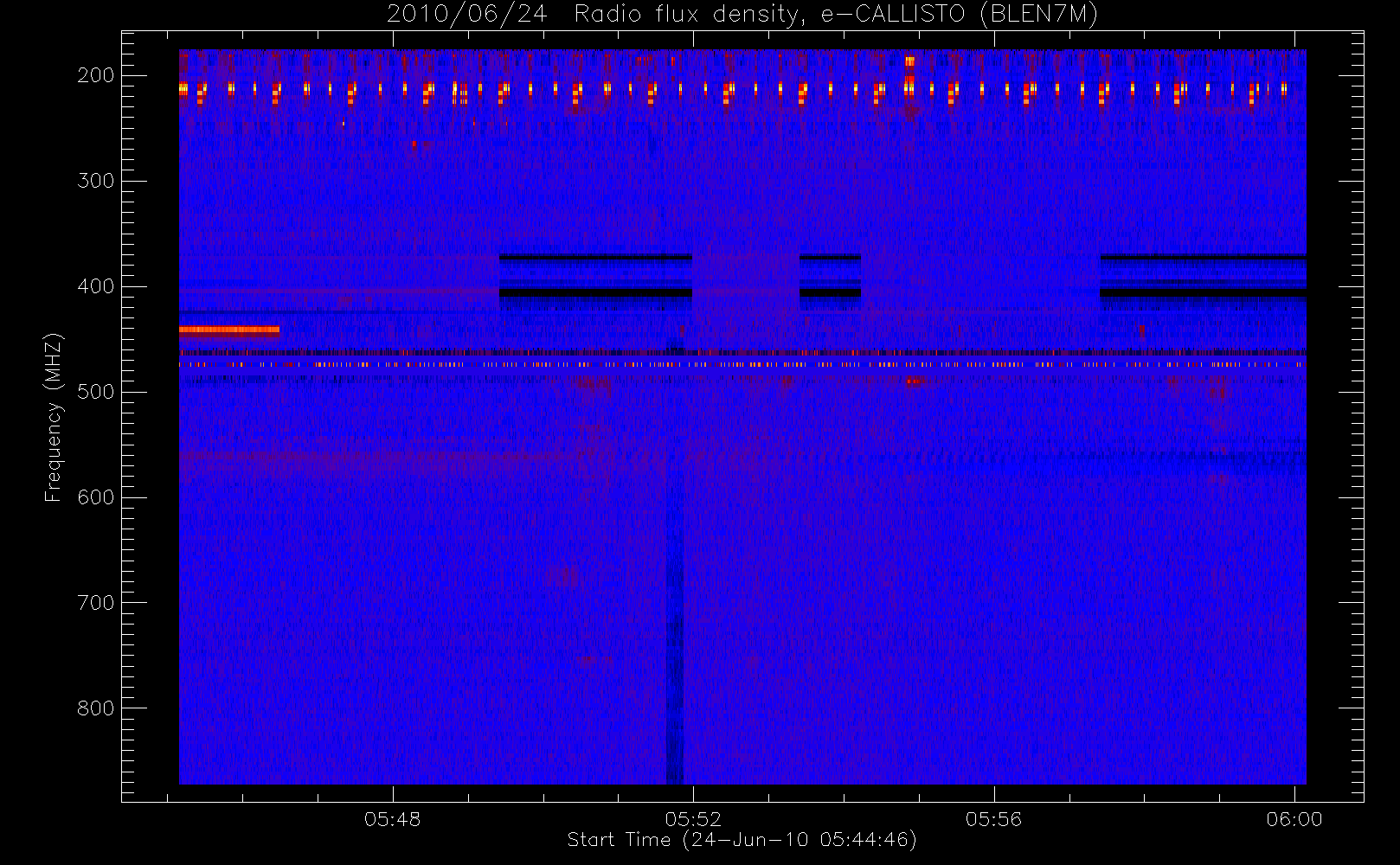Click the 05:56 time tick label
Viewport: 1400px width, 865px height.
(993, 819)
